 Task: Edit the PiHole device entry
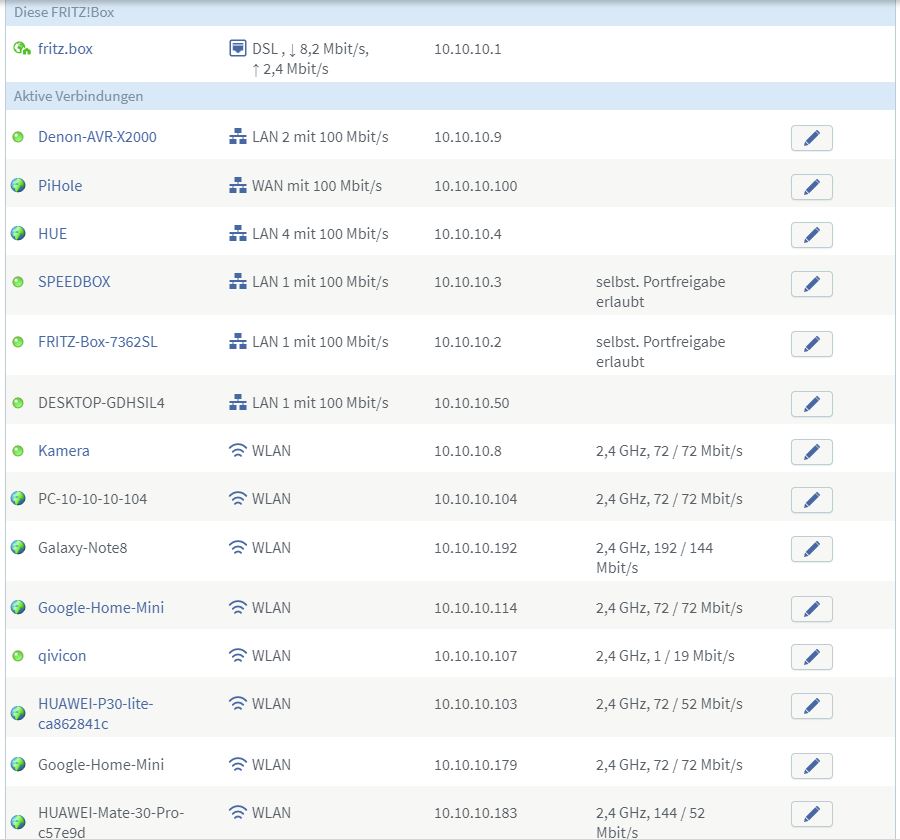pos(811,187)
